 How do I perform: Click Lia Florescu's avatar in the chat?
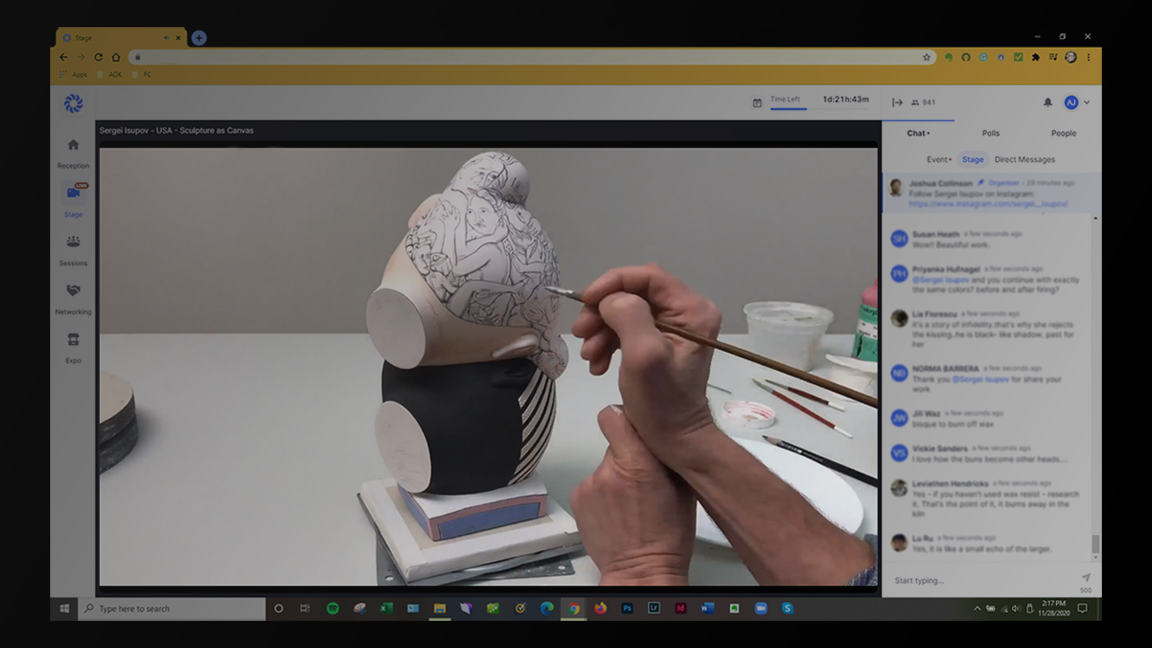(x=899, y=318)
